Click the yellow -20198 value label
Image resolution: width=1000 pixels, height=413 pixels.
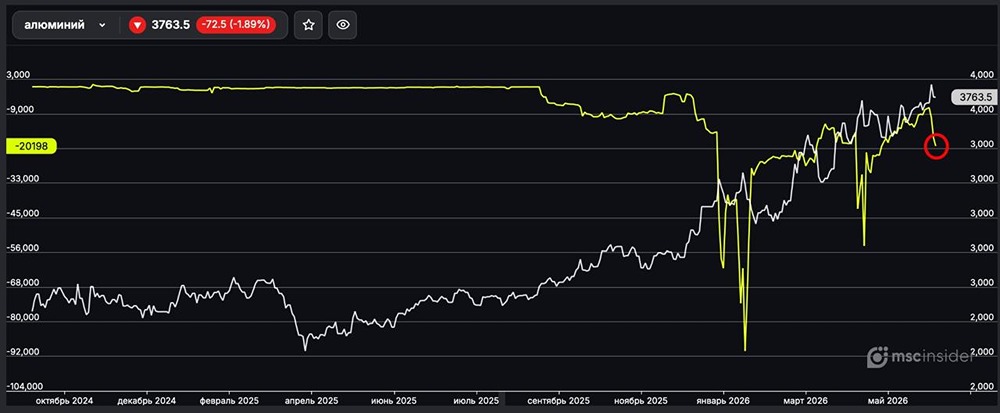click(x=31, y=147)
